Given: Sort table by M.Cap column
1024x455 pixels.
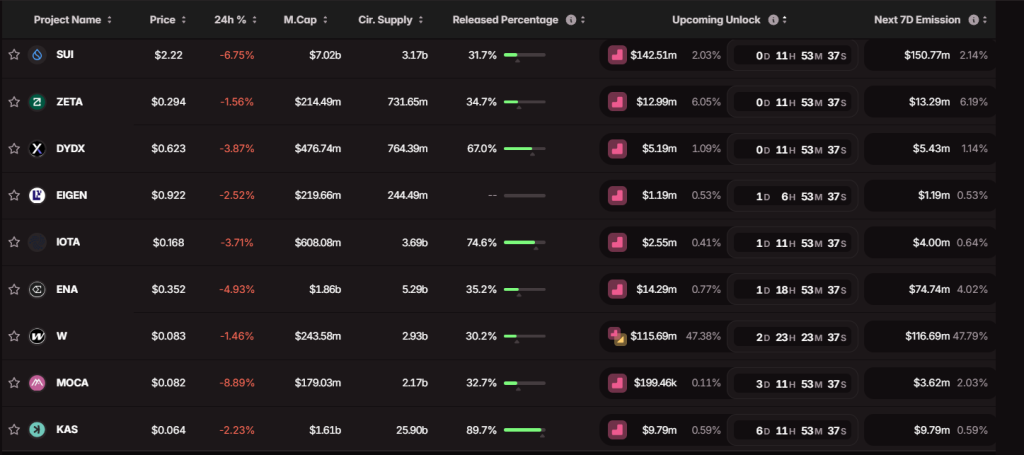Looking at the screenshot, I should click(306, 20).
